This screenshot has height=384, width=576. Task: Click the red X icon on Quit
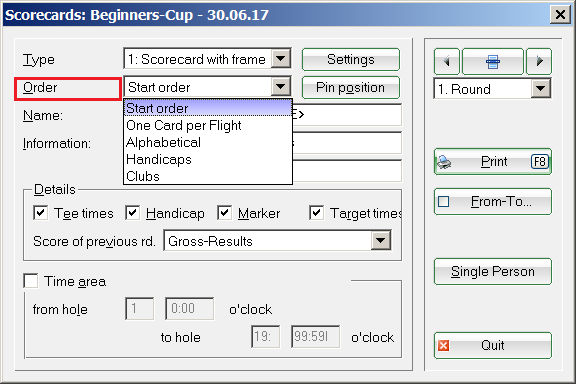coord(443,345)
